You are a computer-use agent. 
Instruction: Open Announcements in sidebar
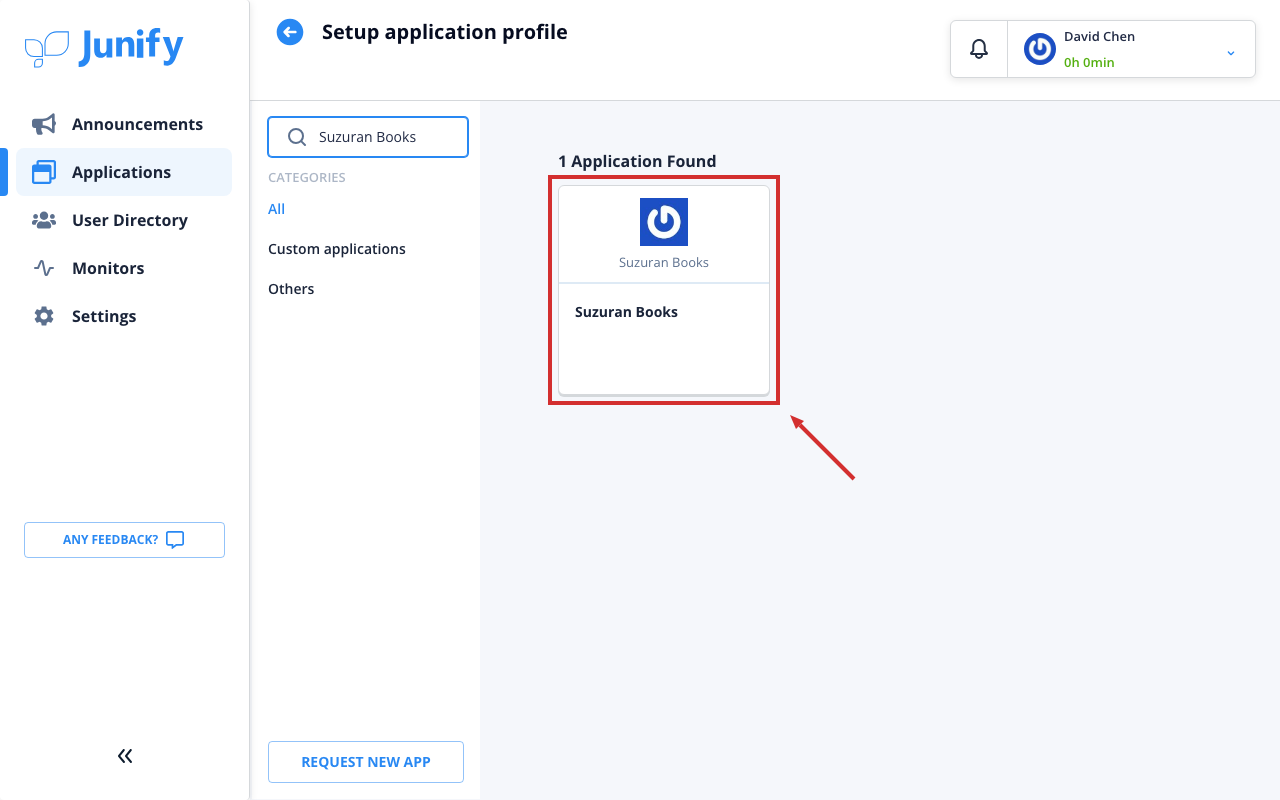[124, 124]
